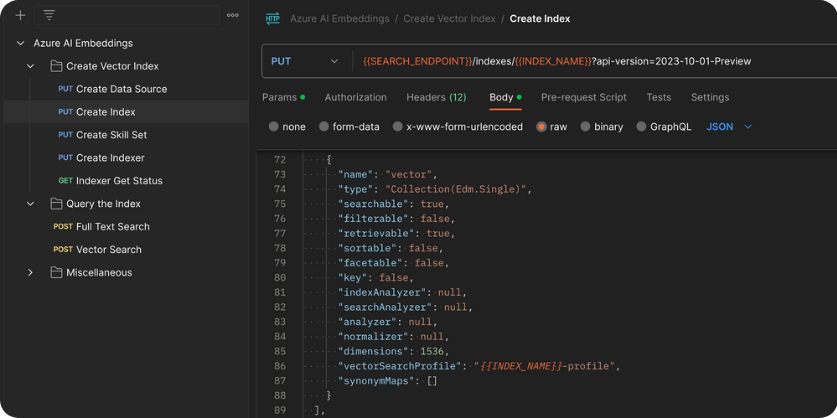Select the form-data radio option
837x418 pixels.
point(324,127)
